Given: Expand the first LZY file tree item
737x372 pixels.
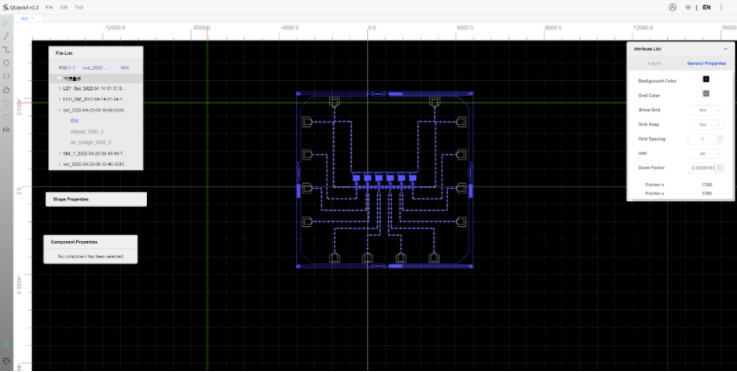Looking at the screenshot, I should coord(59,88).
